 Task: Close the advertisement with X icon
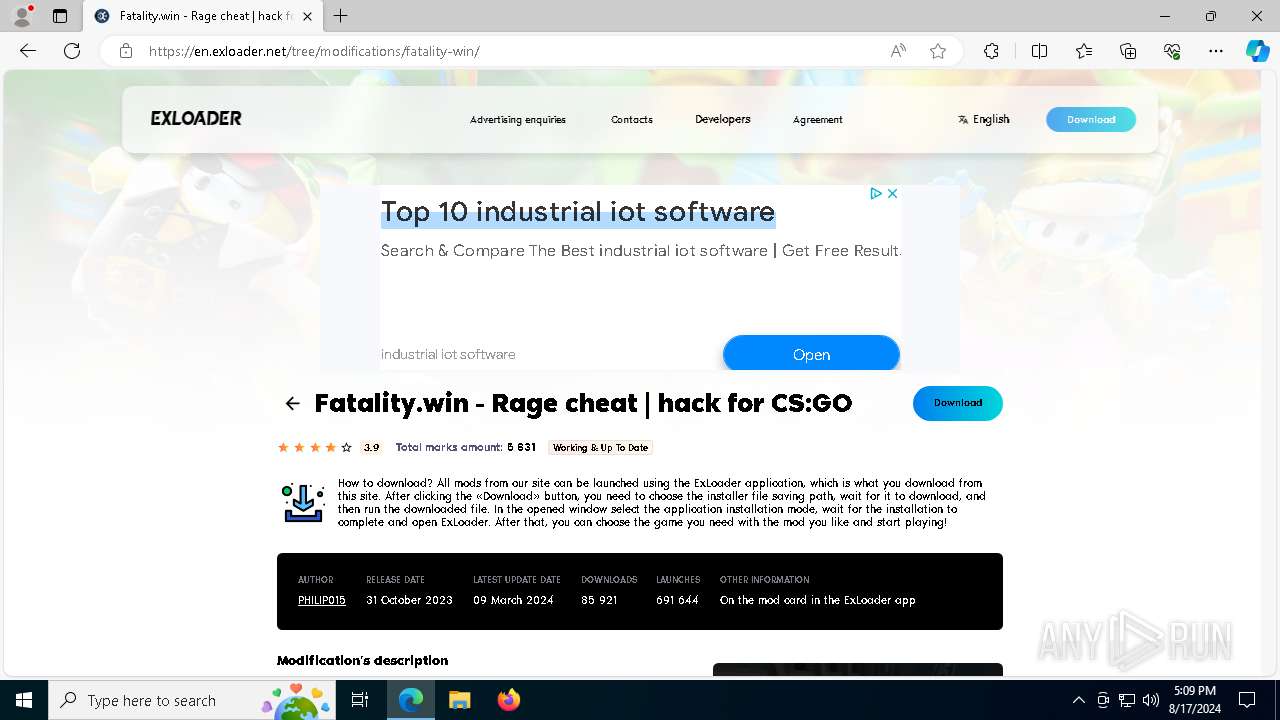coord(892,194)
